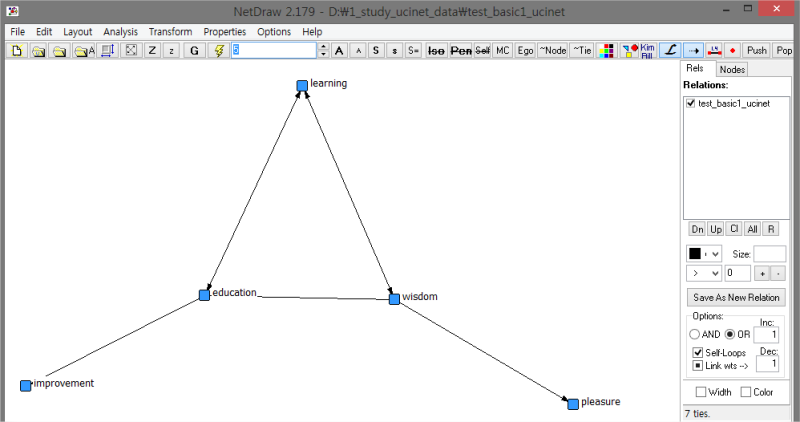800x422 pixels.
Task: Open the Transform menu
Action: tap(170, 32)
